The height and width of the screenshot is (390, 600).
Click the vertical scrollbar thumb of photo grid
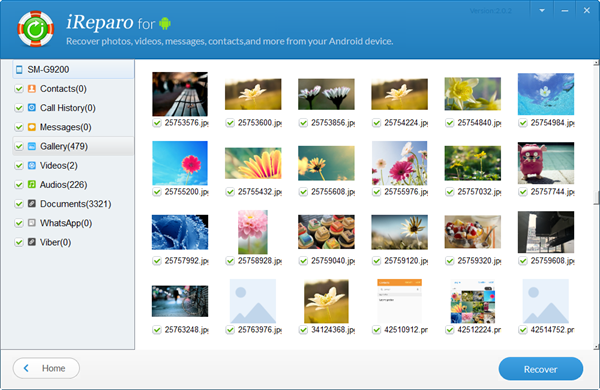pyautogui.click(x=596, y=197)
